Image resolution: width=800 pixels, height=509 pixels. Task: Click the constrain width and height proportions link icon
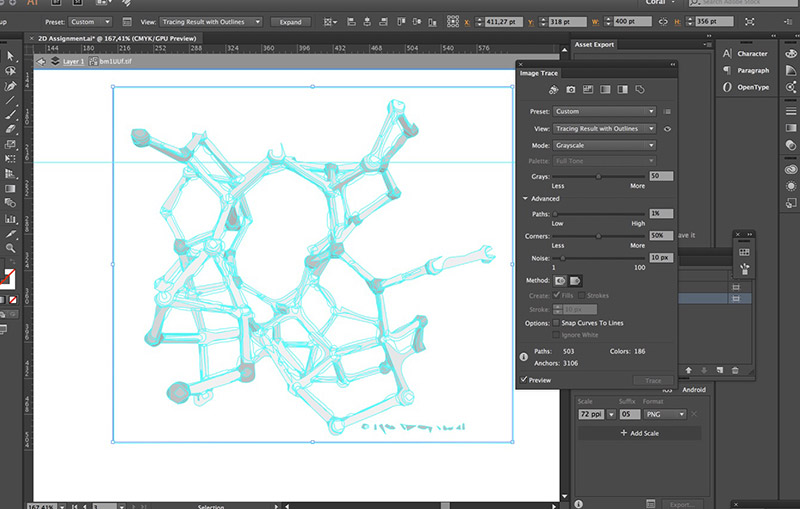(663, 22)
